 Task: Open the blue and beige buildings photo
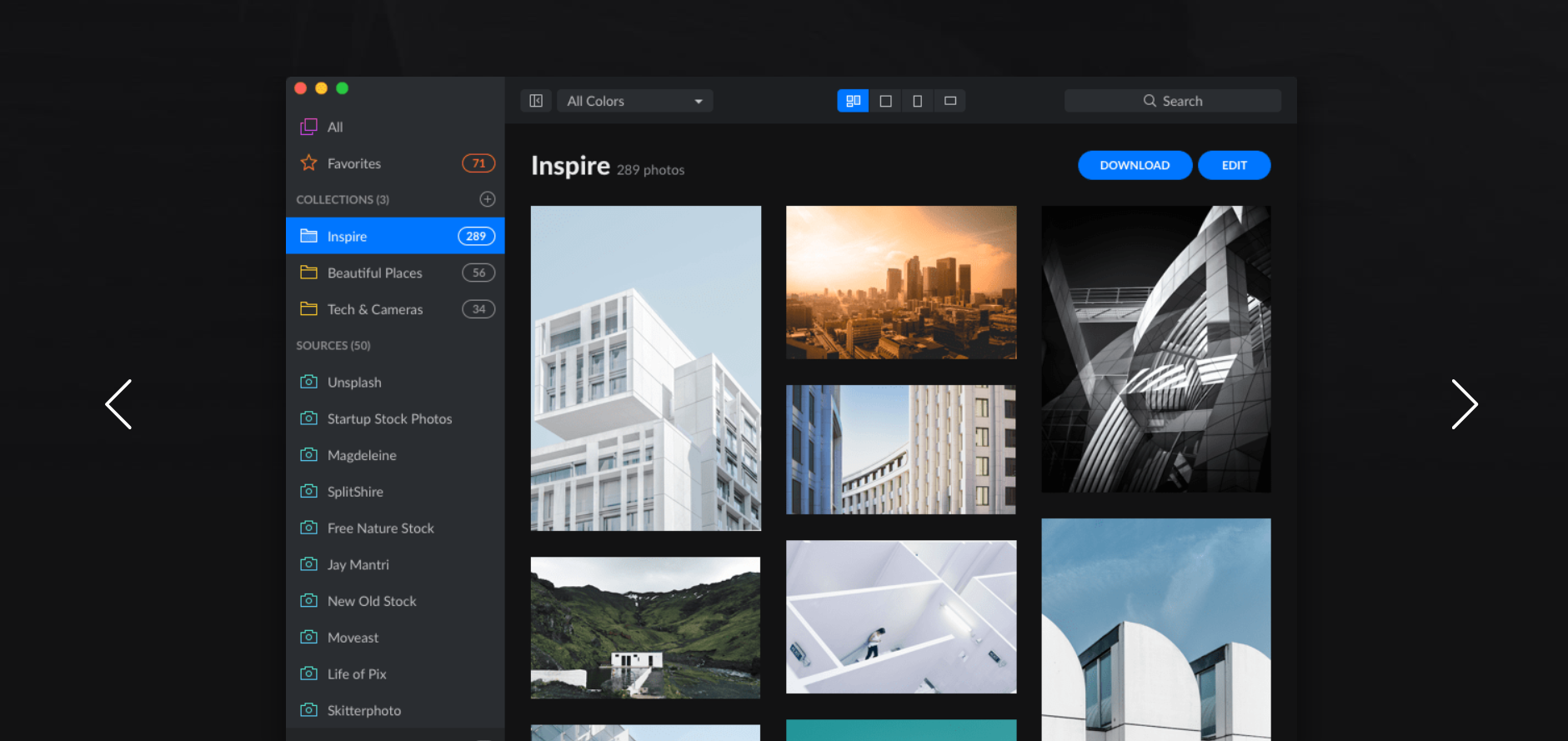(901, 450)
